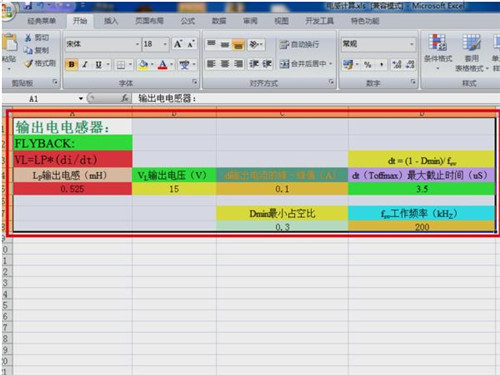
Task: Open the Font 字体 dialog launcher
Action: click(x=195, y=82)
